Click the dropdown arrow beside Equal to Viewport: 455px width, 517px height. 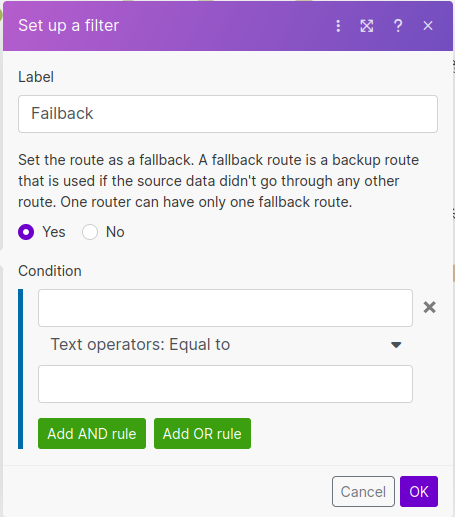pos(396,345)
